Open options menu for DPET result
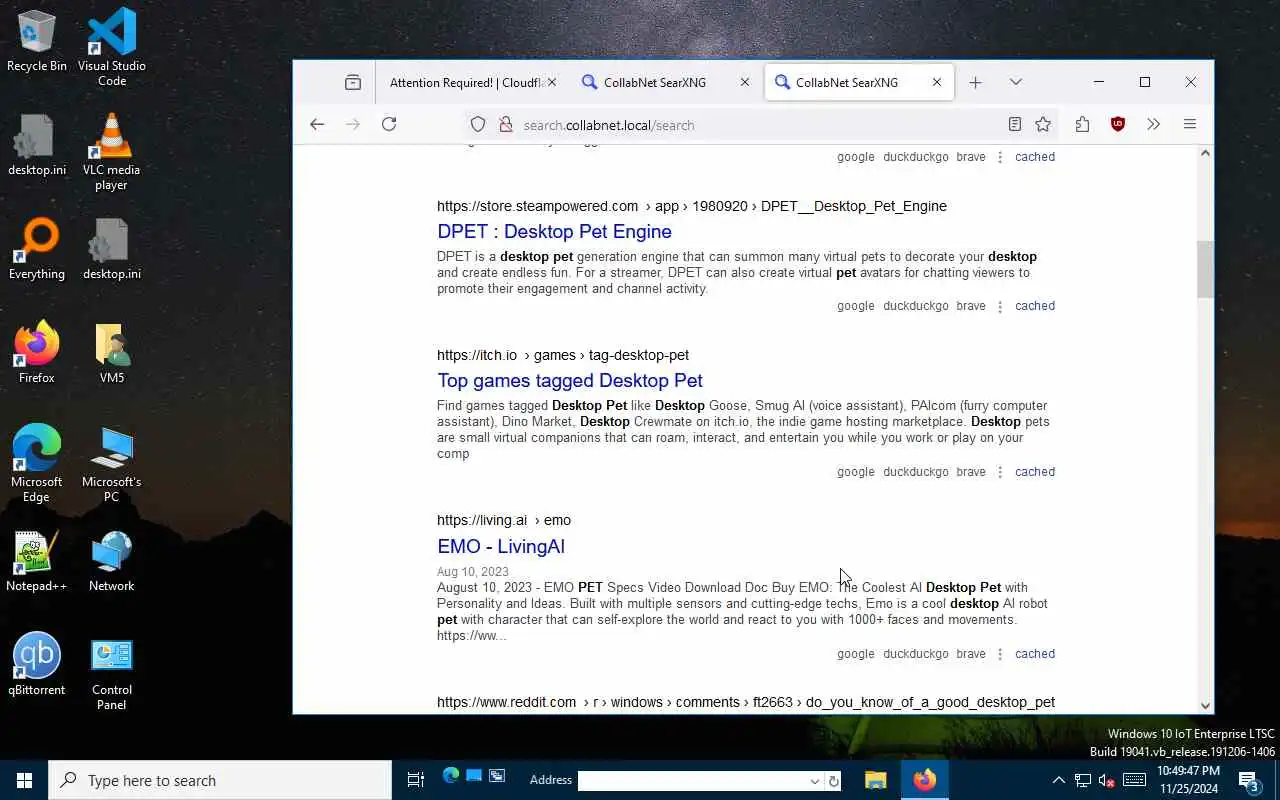 [x=999, y=306]
